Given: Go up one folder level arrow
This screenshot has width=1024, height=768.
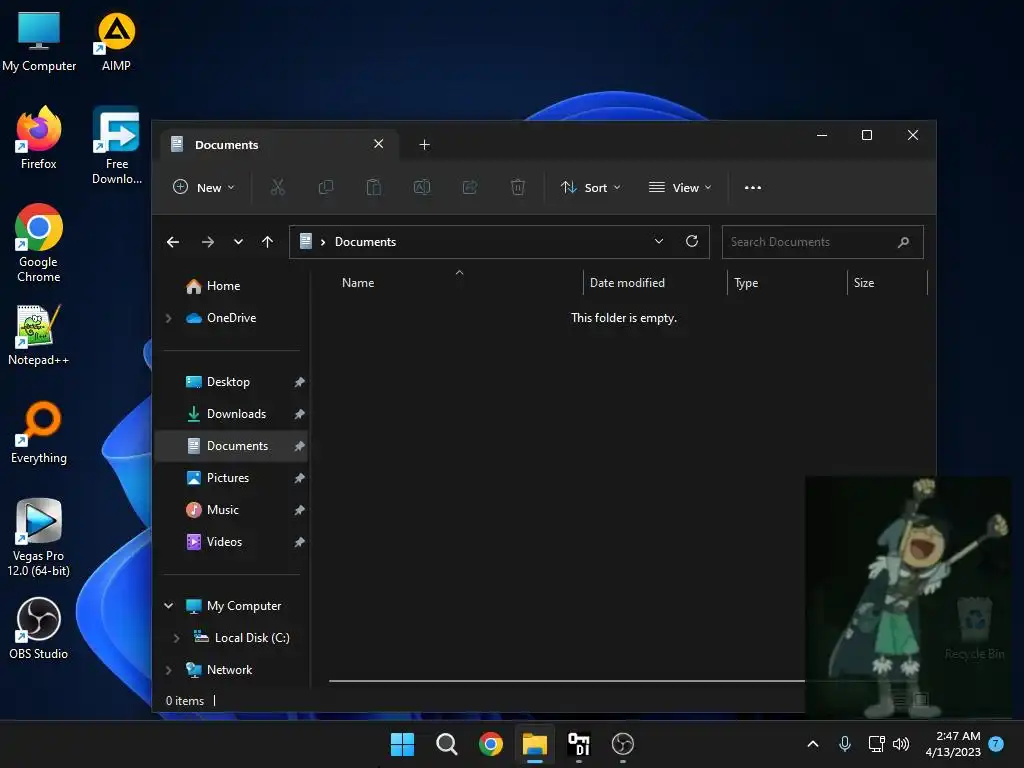Looking at the screenshot, I should (x=267, y=242).
